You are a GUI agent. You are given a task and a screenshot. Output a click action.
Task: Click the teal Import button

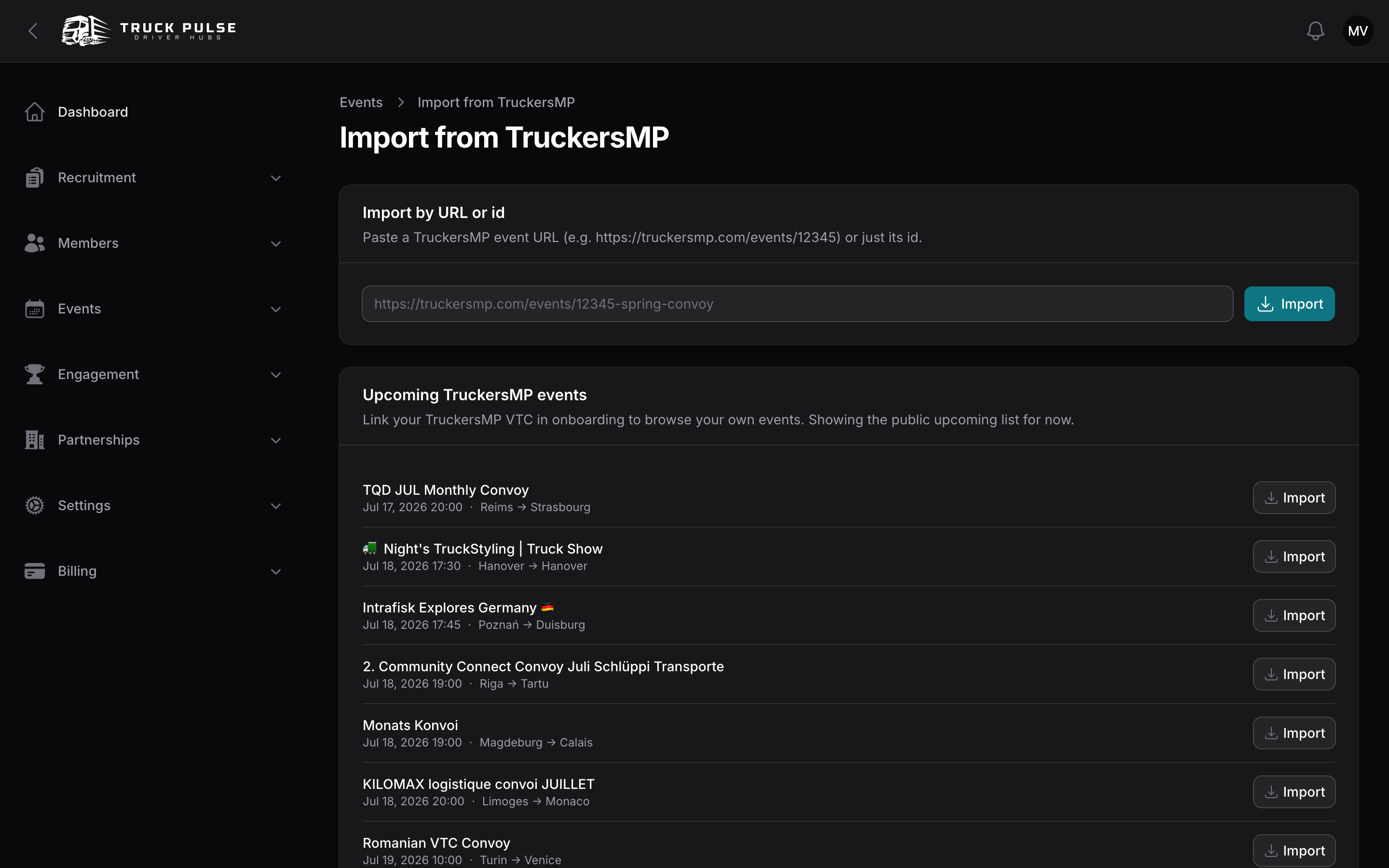[1289, 304]
